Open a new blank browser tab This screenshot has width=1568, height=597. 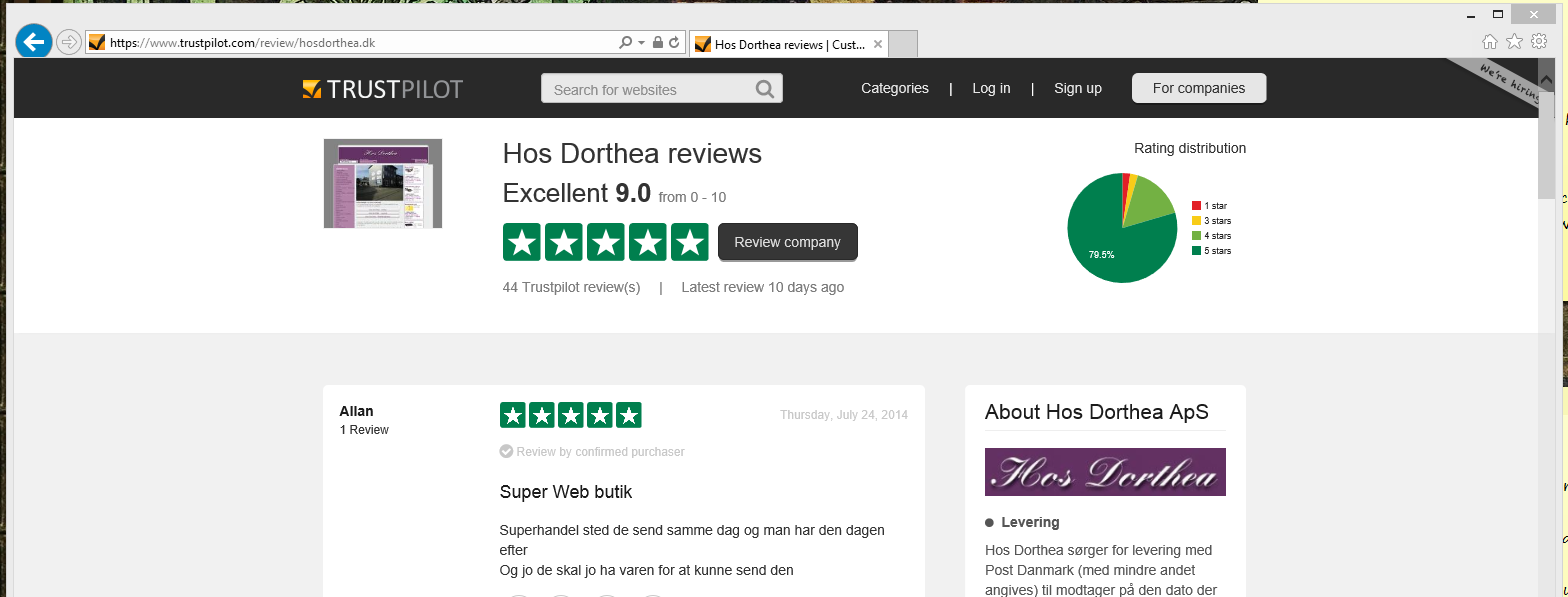point(903,44)
